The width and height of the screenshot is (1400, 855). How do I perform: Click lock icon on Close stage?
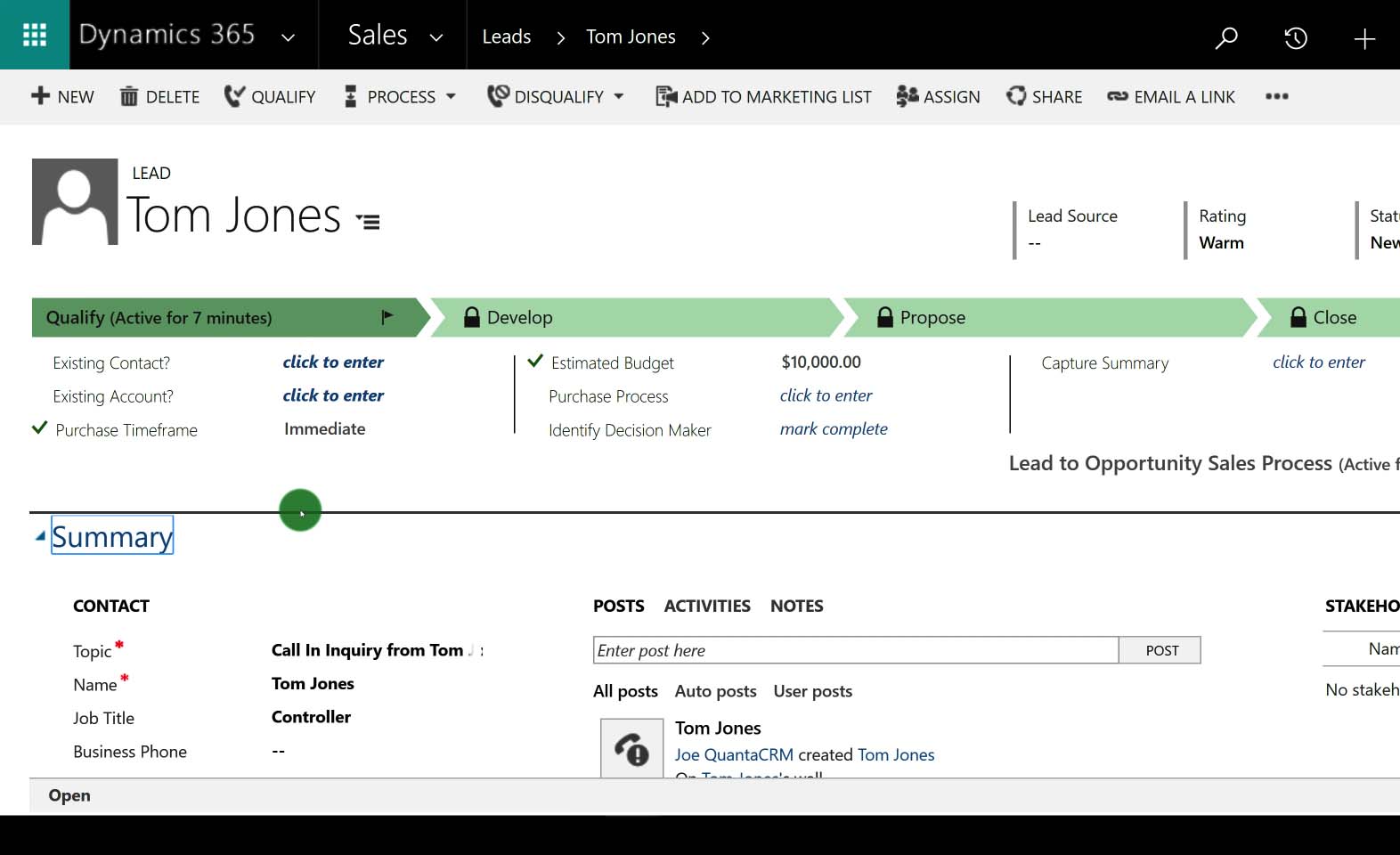(1298, 317)
